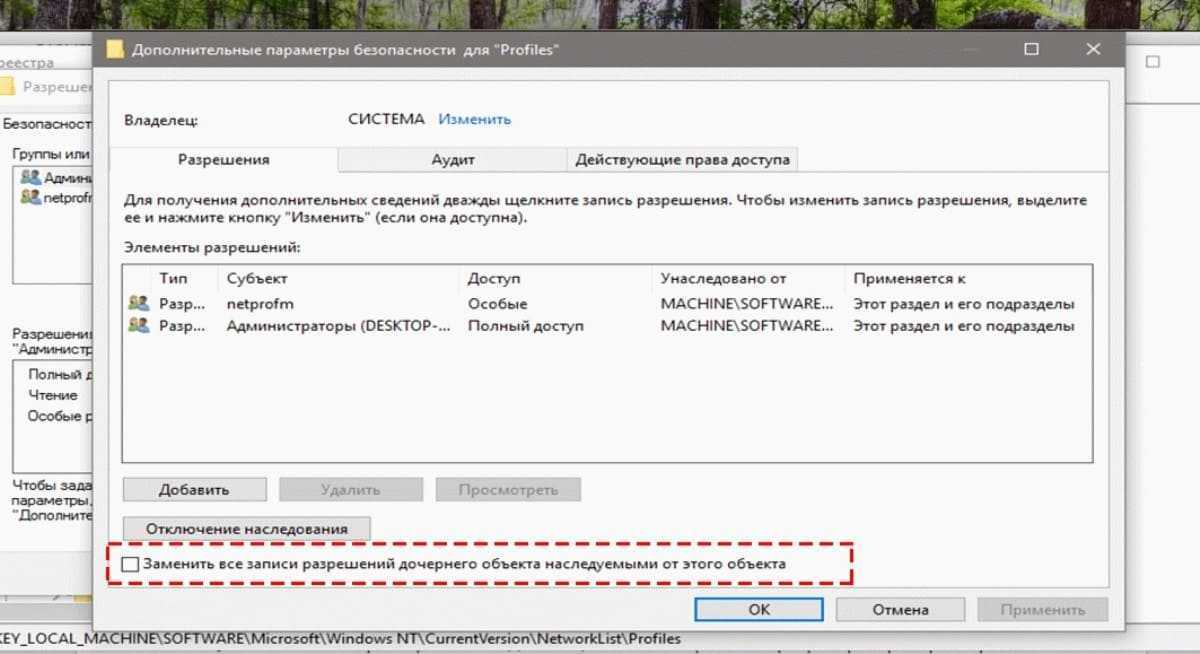The height and width of the screenshot is (654, 1200).
Task: Switch to the Разрешения tab
Action: pyautogui.click(x=223, y=159)
